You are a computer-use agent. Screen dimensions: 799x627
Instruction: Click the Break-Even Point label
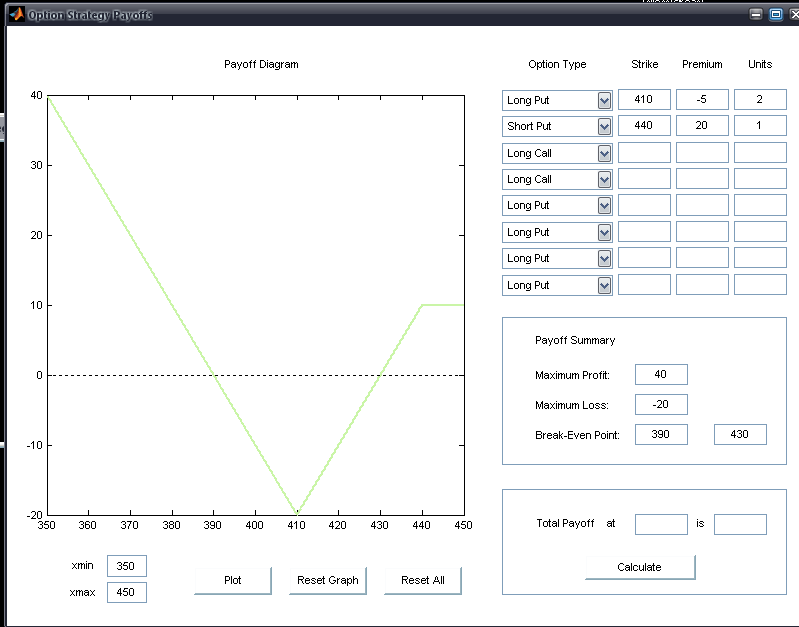click(x=577, y=435)
